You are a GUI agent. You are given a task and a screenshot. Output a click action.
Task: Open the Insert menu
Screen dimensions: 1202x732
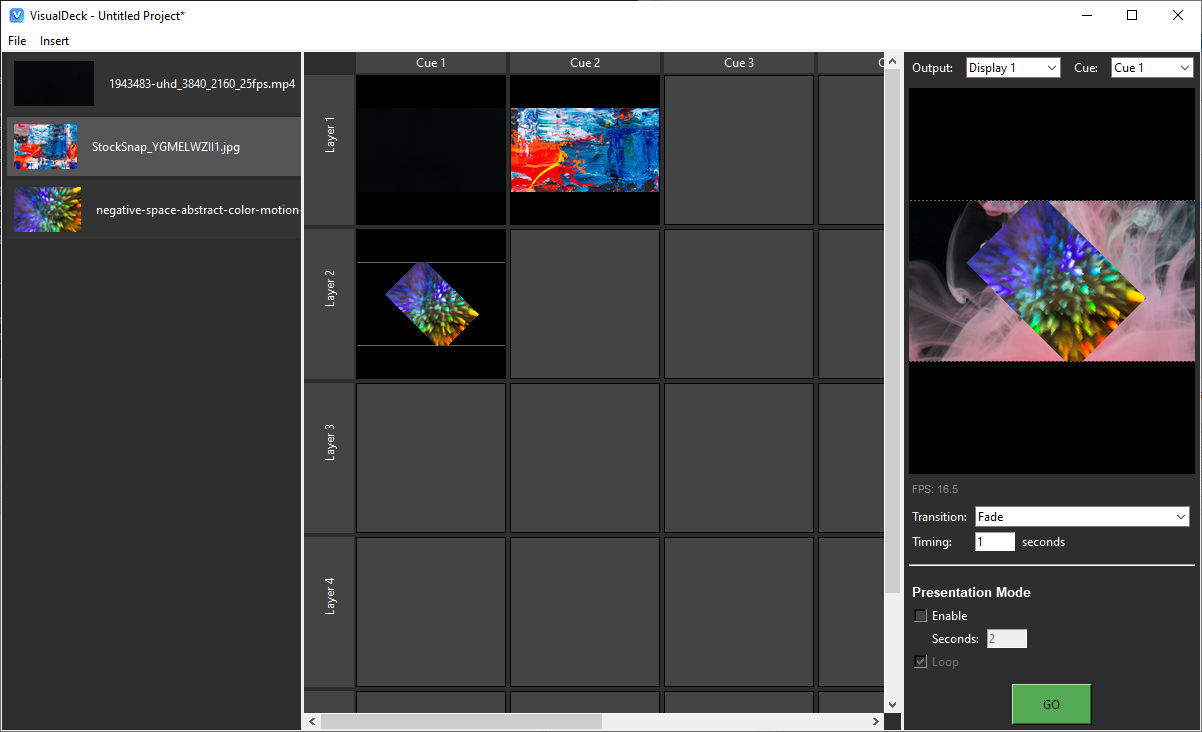pos(54,41)
